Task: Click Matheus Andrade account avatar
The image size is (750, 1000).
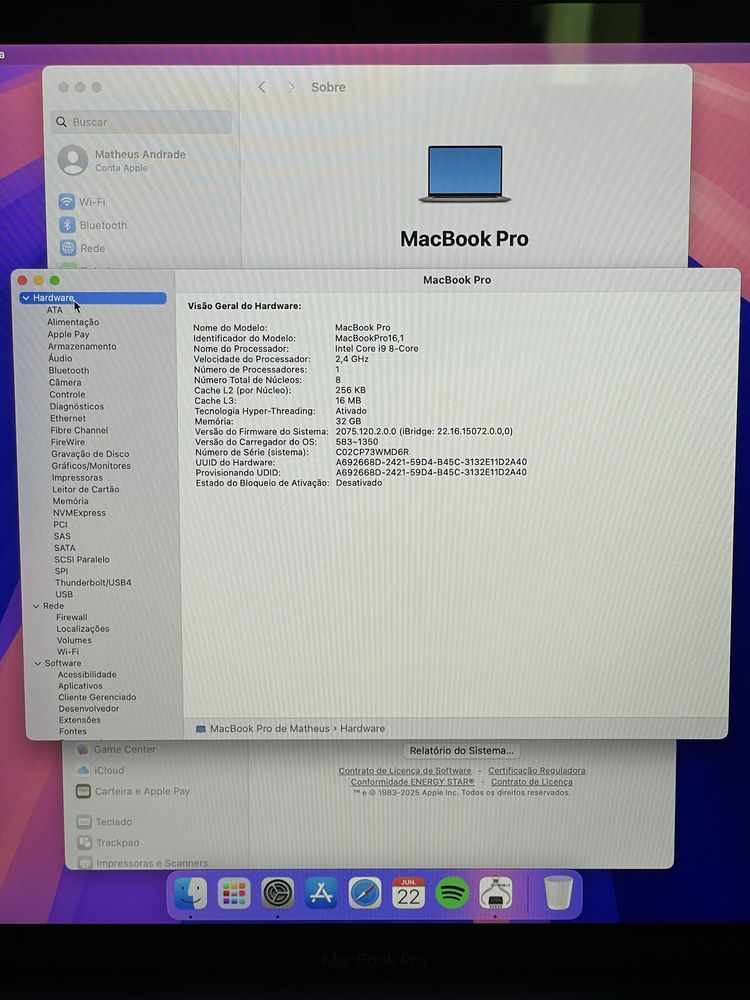Action: [x=73, y=159]
